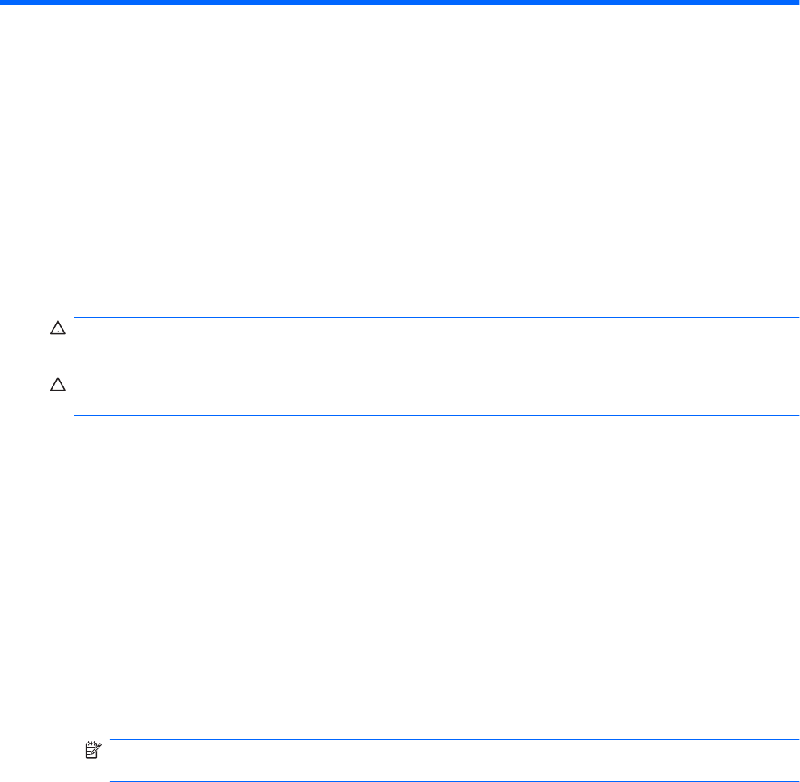This screenshot has width=800, height=782.
Task: Click the blue rule above the note icon
Action: pos(454,739)
